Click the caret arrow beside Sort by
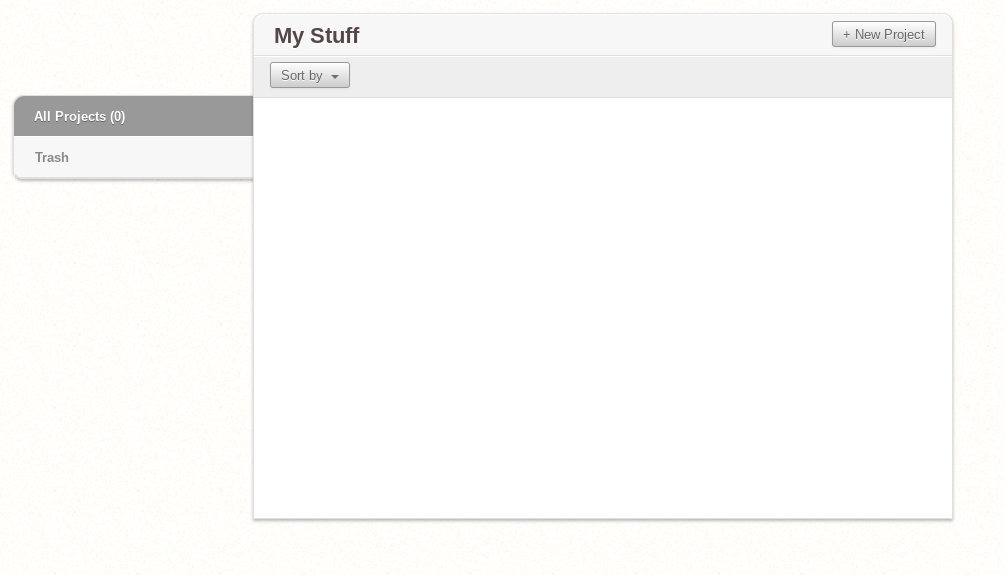1005x575 pixels. pos(335,76)
